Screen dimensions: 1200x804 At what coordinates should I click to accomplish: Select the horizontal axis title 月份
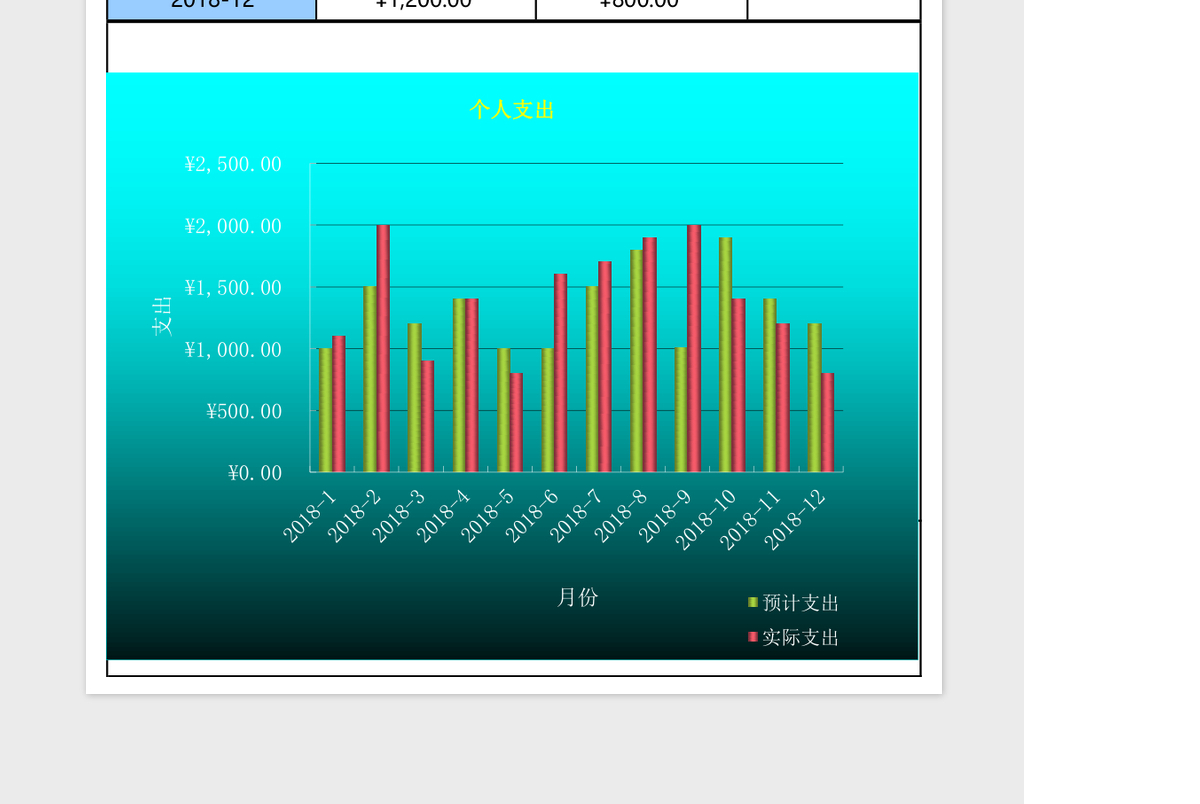click(578, 597)
